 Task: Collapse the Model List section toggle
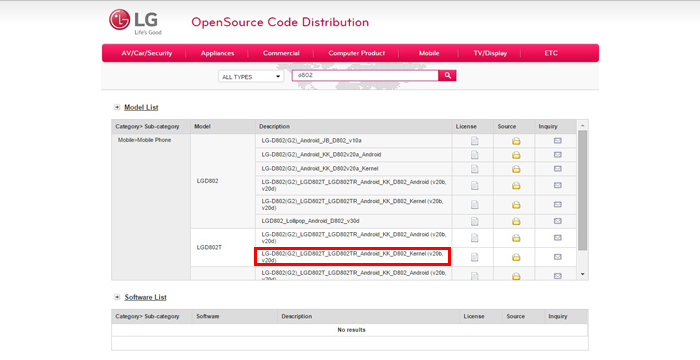(x=117, y=107)
